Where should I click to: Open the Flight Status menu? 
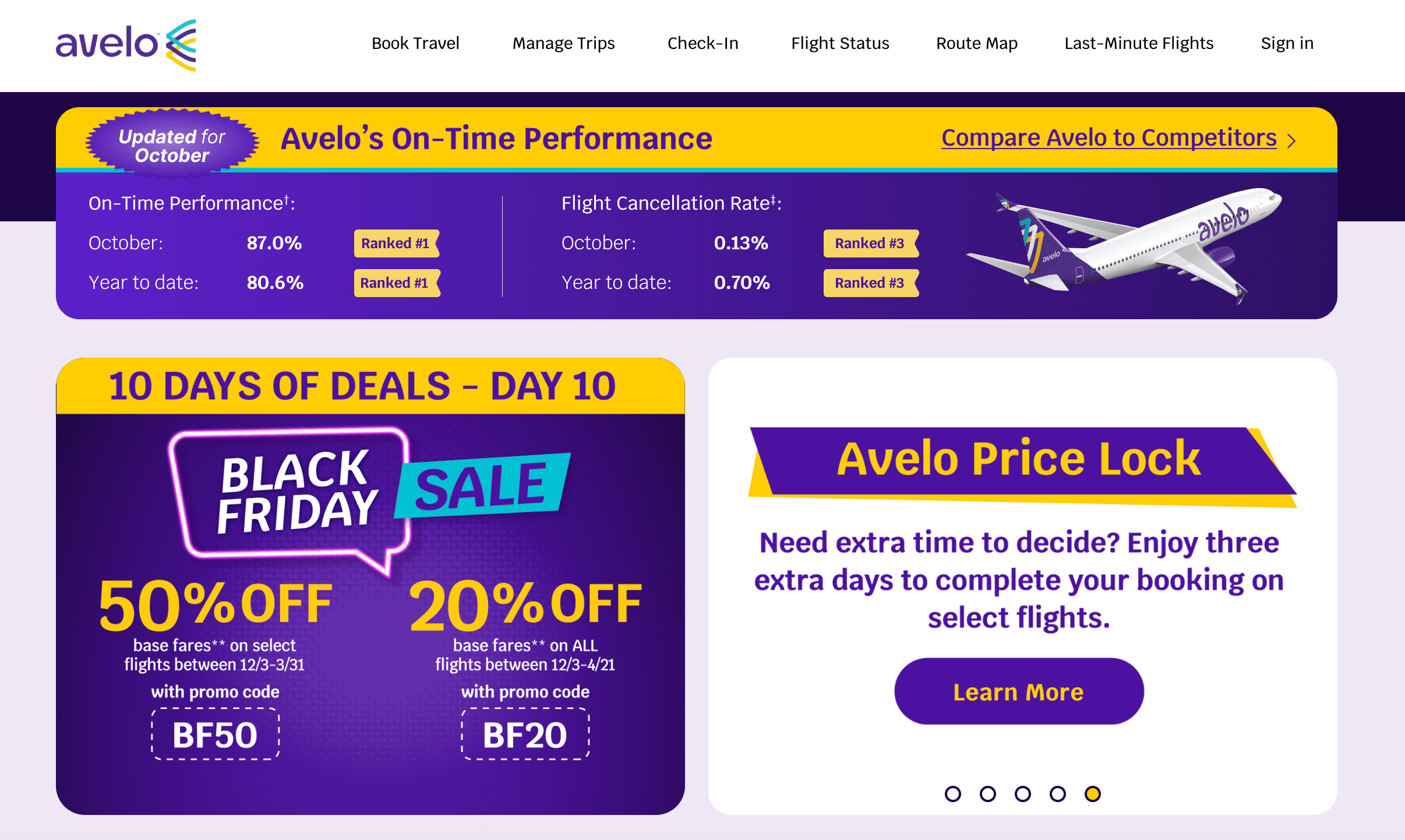tap(840, 43)
